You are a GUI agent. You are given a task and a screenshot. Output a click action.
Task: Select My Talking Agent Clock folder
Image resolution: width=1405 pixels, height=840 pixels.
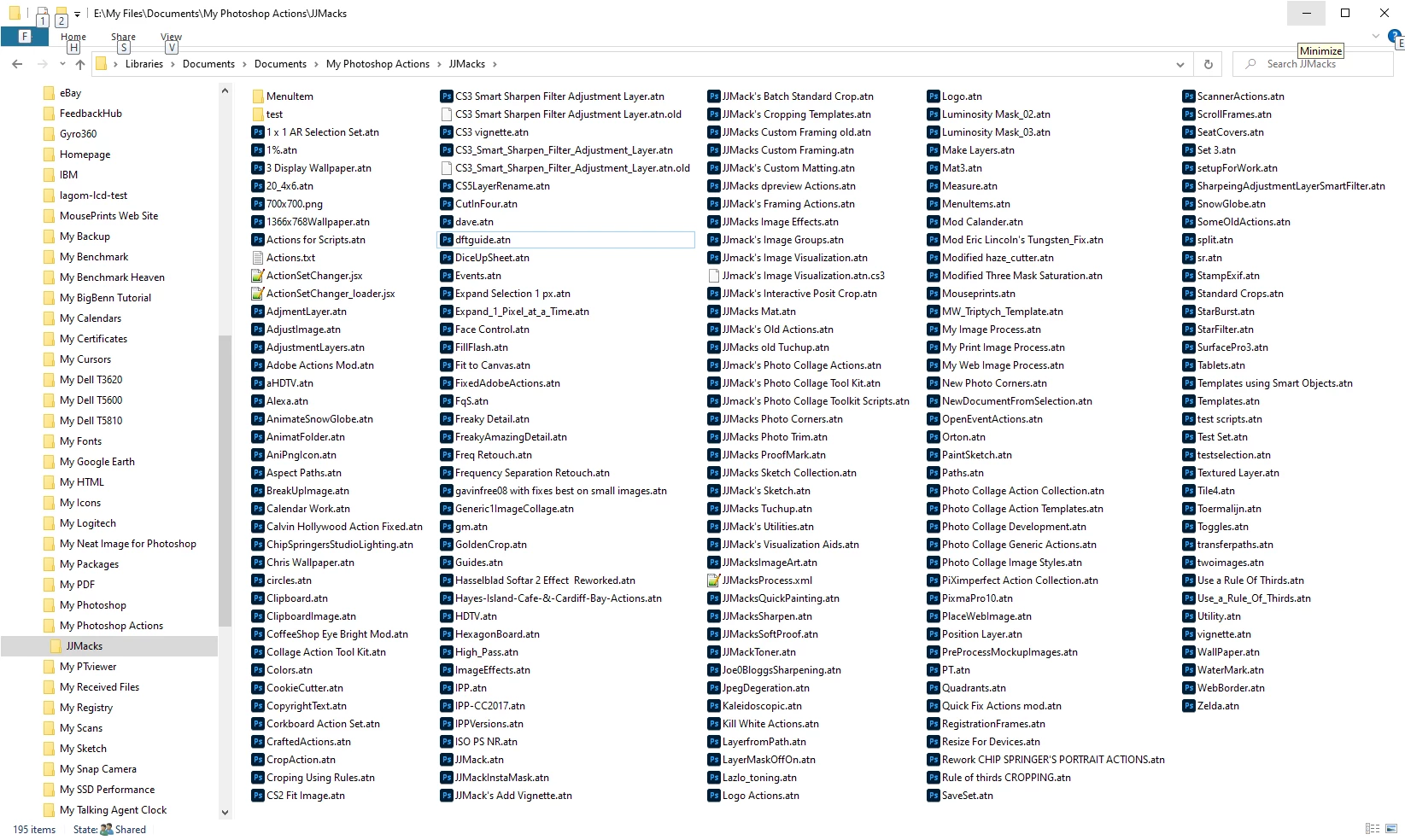point(113,810)
